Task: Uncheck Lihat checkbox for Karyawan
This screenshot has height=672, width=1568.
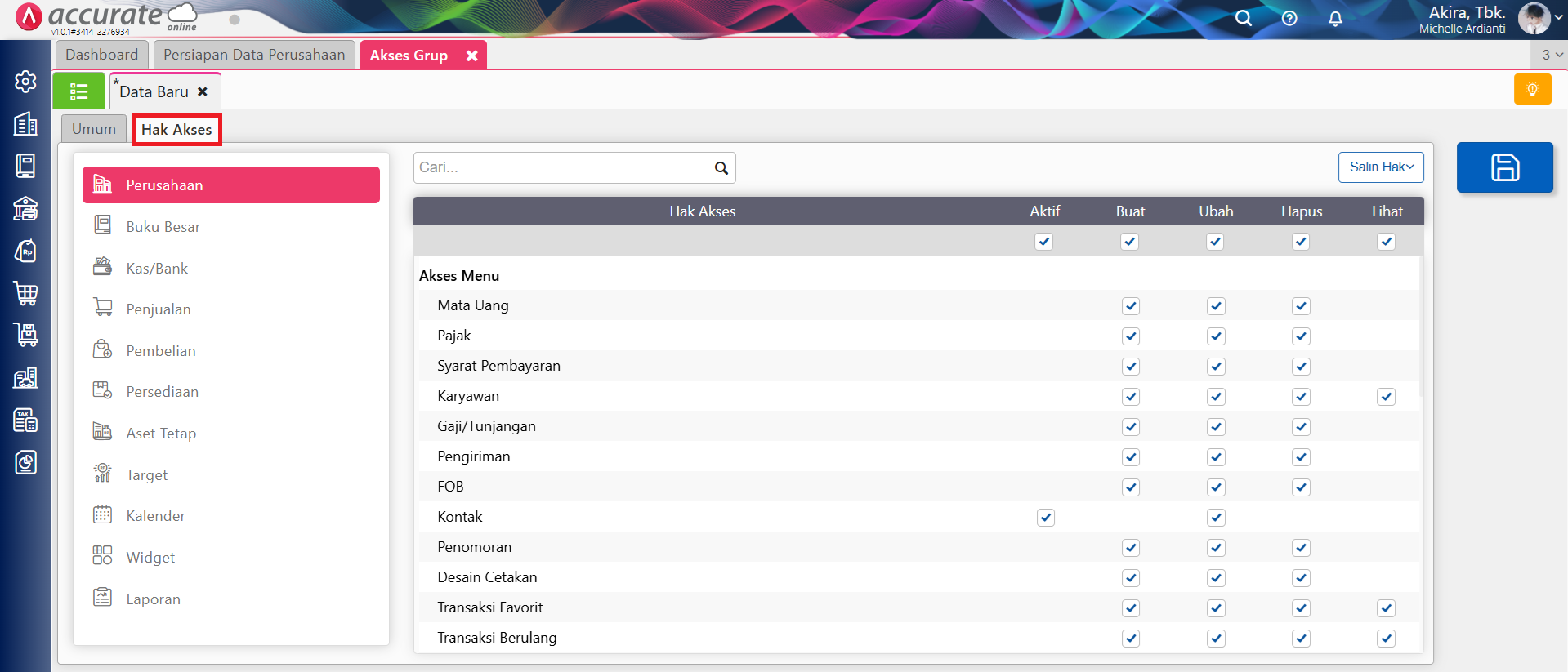Action: [1386, 397]
